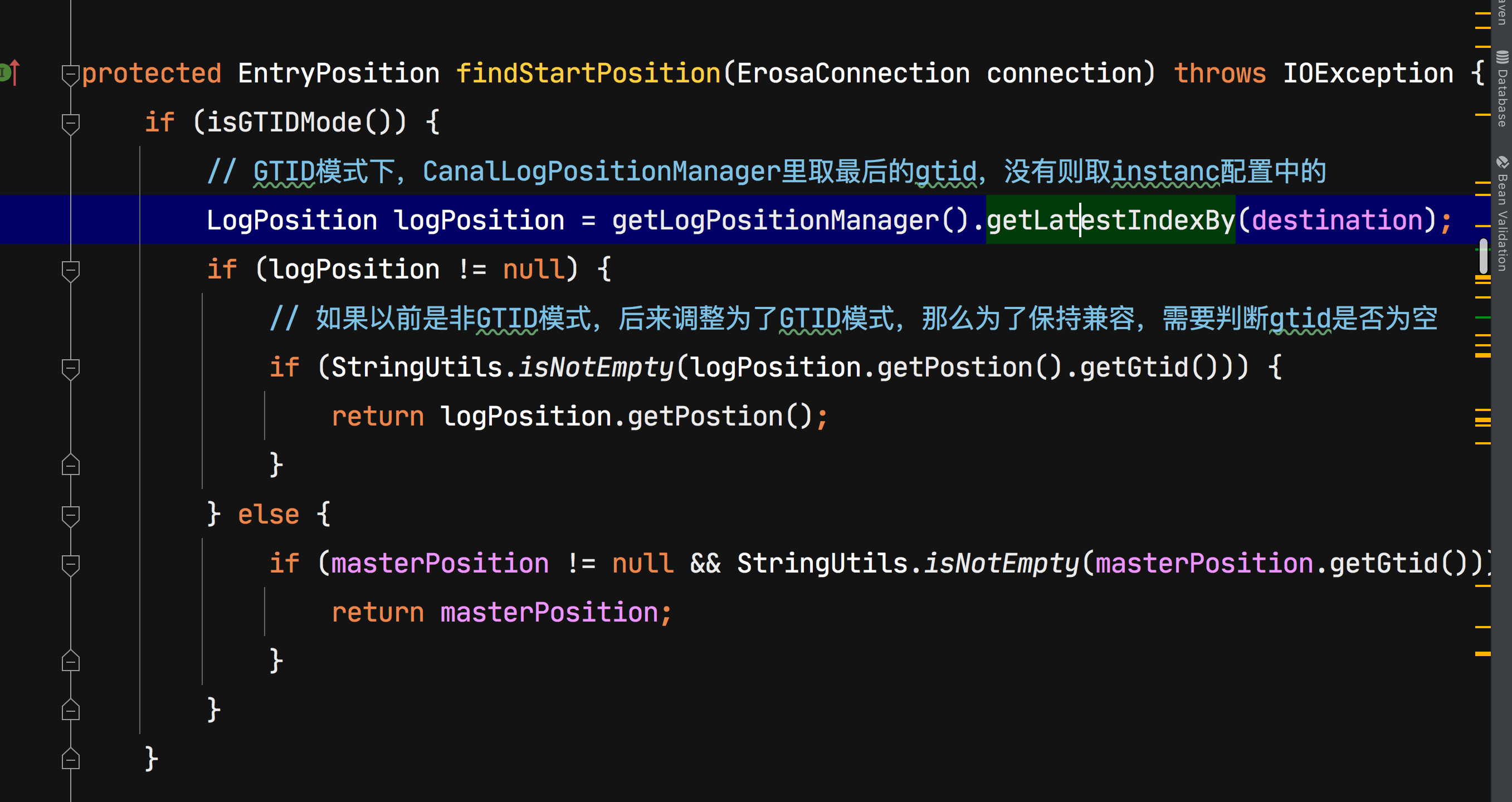Click the findStartPosition method name
Screen dimensions: 1512x802
pos(589,74)
